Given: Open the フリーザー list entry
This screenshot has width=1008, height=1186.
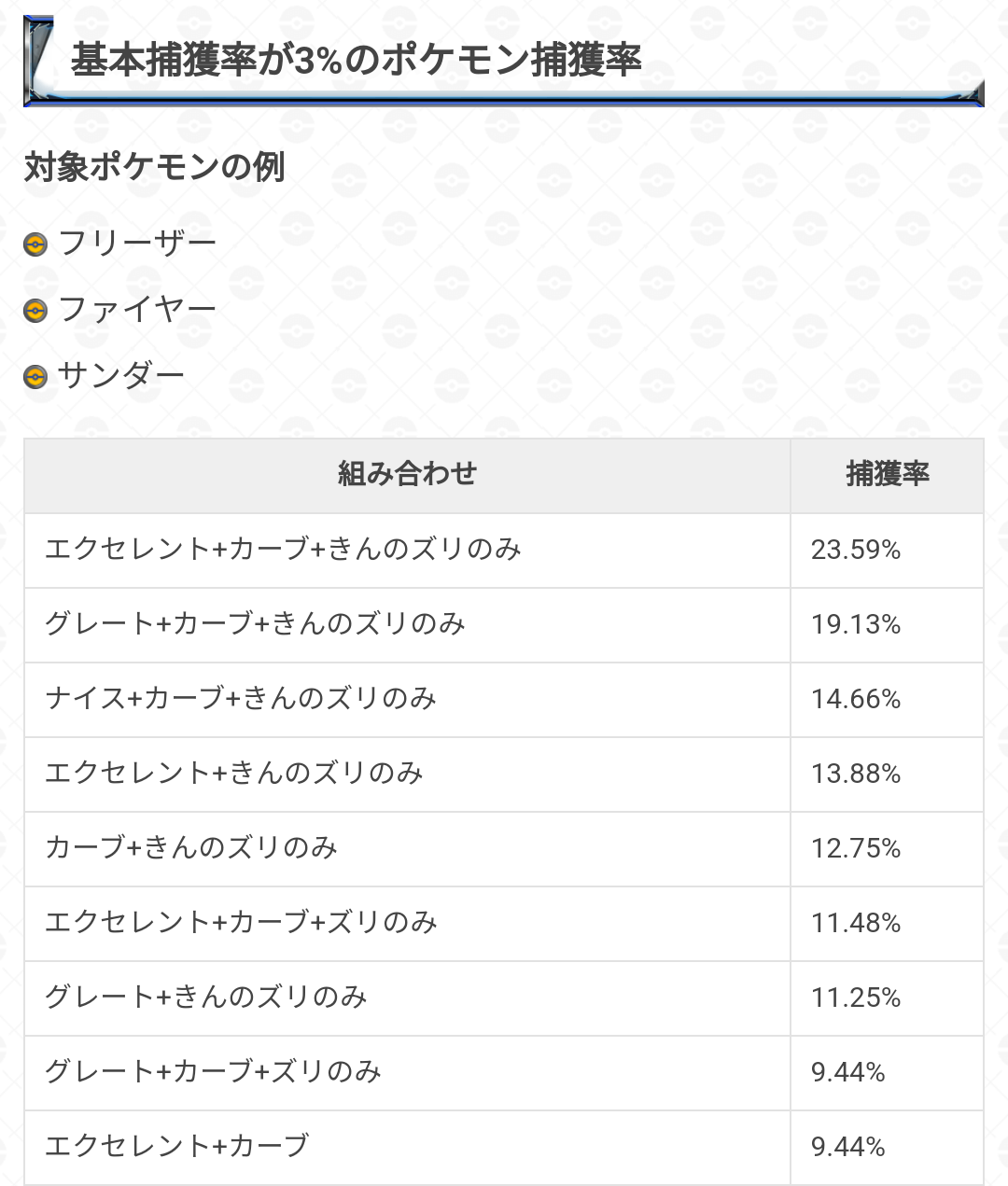Looking at the screenshot, I should [x=136, y=244].
